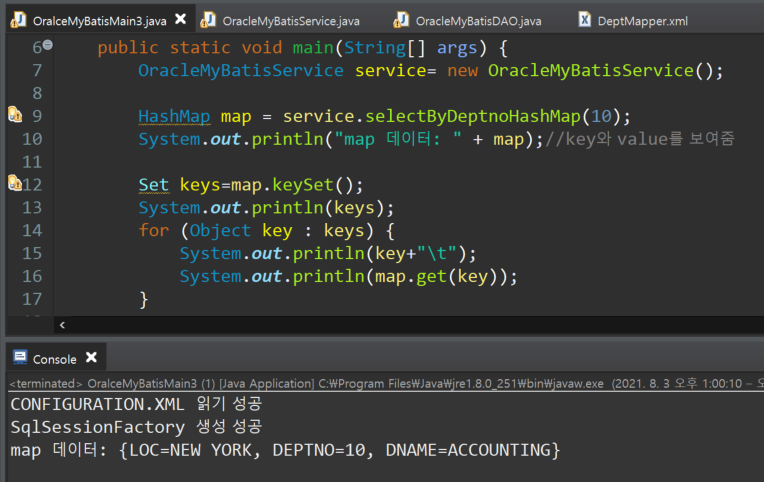Viewport: 764px width, 482px height.
Task: Click line number 10 in the gutter
Action: coord(32,139)
